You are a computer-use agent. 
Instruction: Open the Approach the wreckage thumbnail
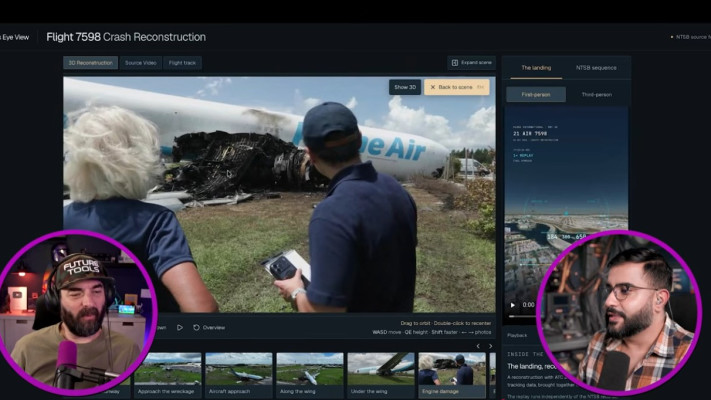pos(167,375)
